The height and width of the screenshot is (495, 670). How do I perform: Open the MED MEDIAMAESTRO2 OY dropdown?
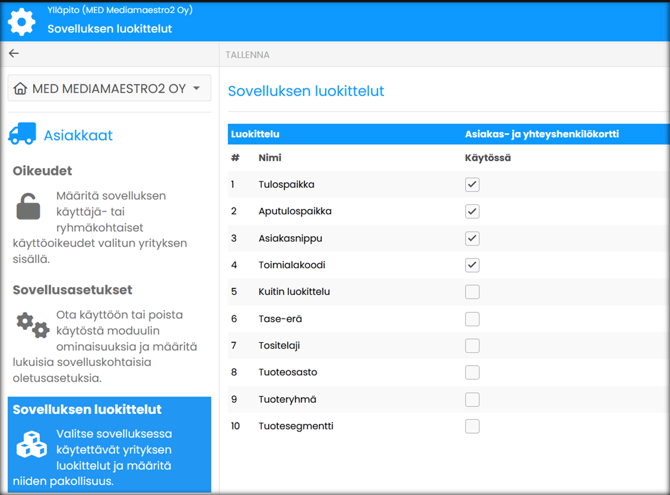pyautogui.click(x=108, y=89)
